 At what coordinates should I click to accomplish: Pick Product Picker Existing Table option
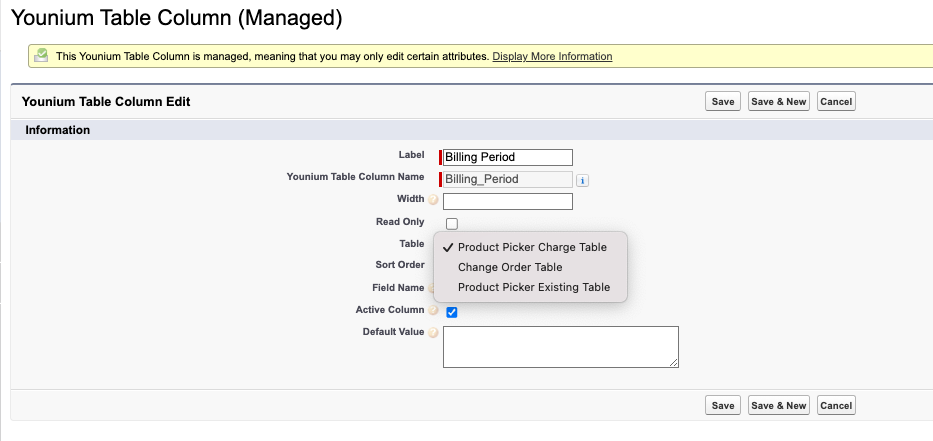click(x=530, y=287)
